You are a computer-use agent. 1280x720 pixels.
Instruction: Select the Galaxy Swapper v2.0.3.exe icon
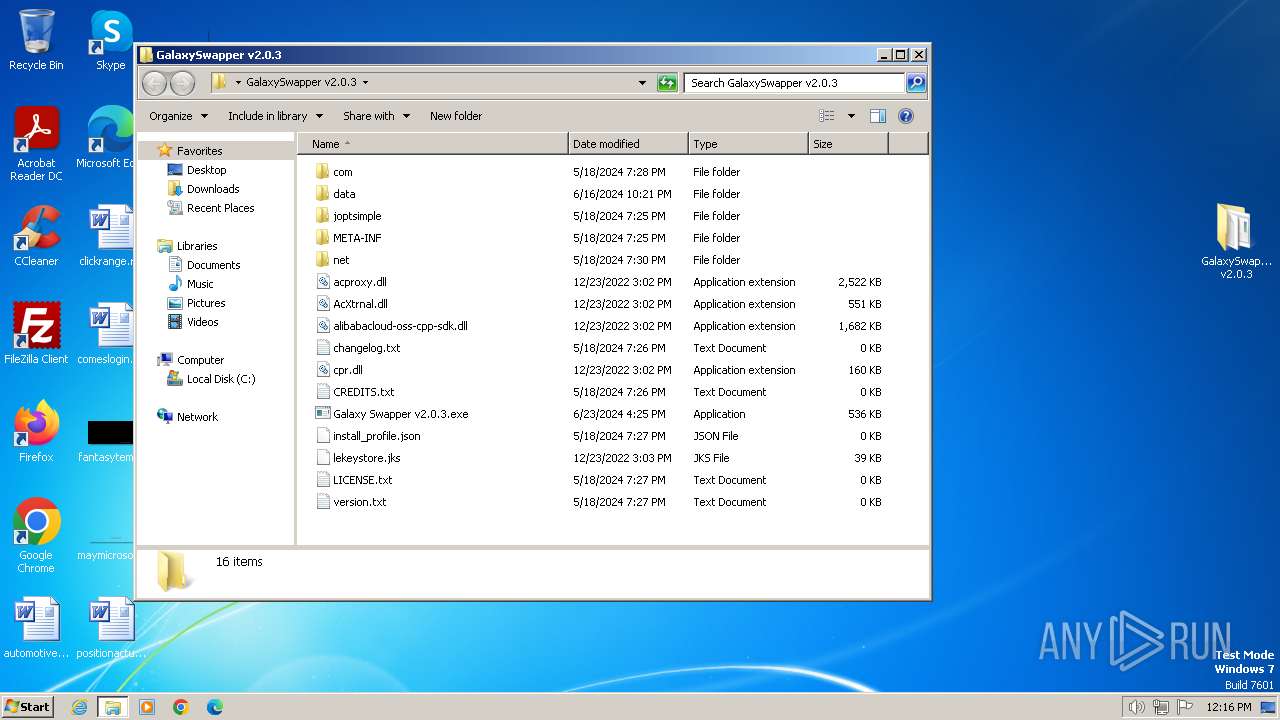(x=322, y=414)
